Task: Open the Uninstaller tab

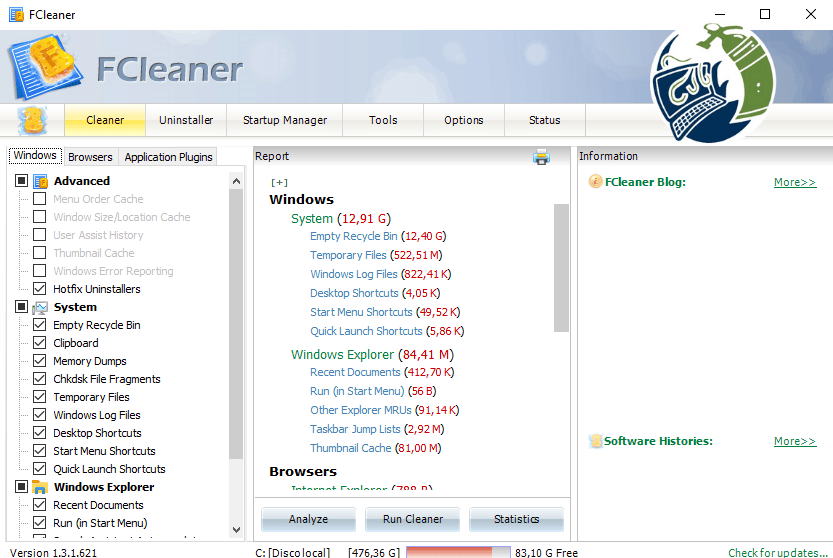Action: tap(186, 120)
